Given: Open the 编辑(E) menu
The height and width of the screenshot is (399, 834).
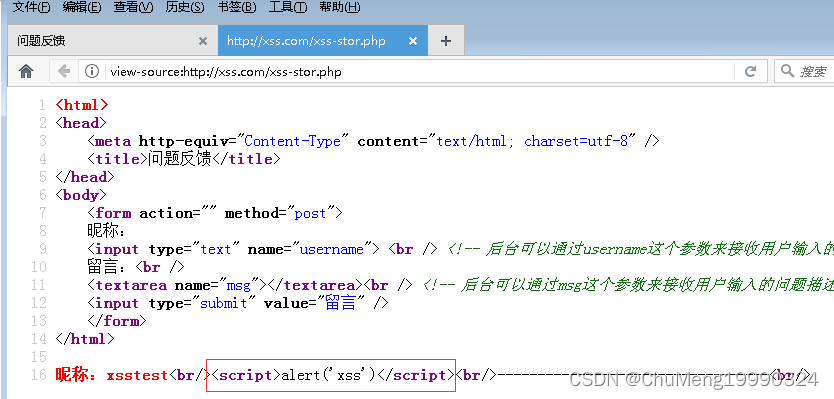Looking at the screenshot, I should pyautogui.click(x=81, y=7).
